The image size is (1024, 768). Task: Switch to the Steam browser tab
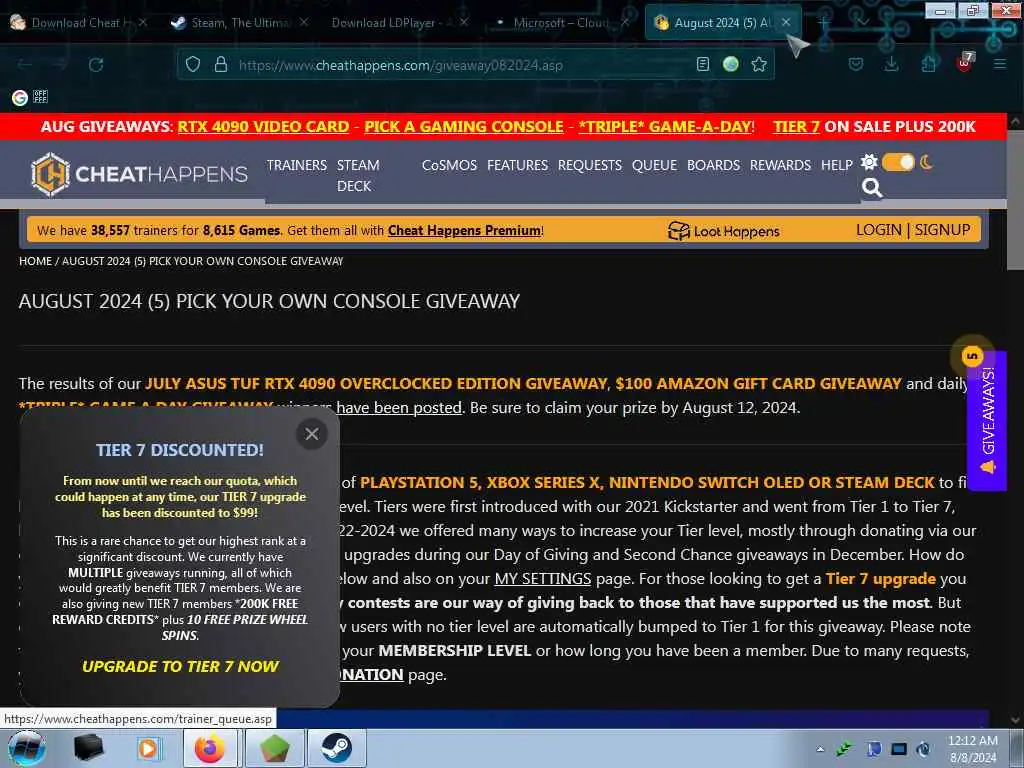pyautogui.click(x=236, y=23)
